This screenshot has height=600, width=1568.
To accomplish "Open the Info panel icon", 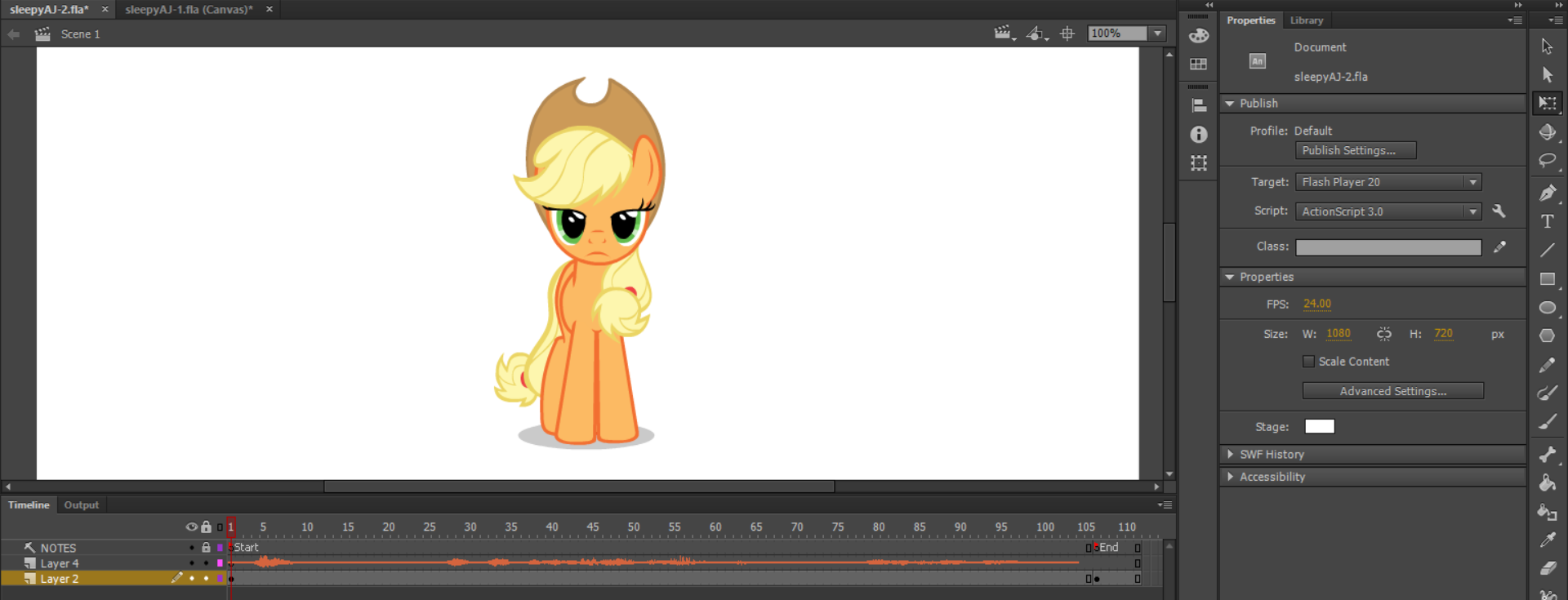I will point(1198,135).
